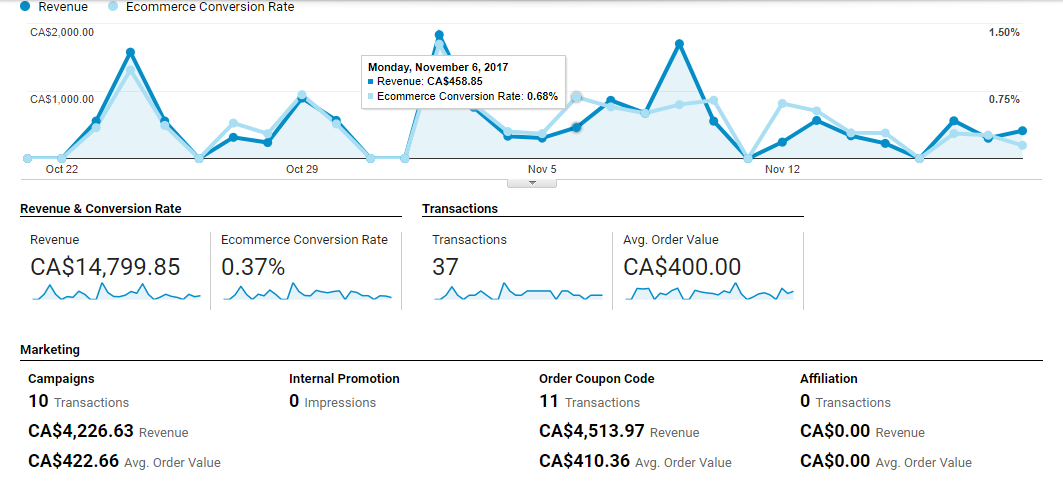The image size is (1063, 500).
Task: Select the highlighted November 6 conversion rate point
Action: pos(576,97)
